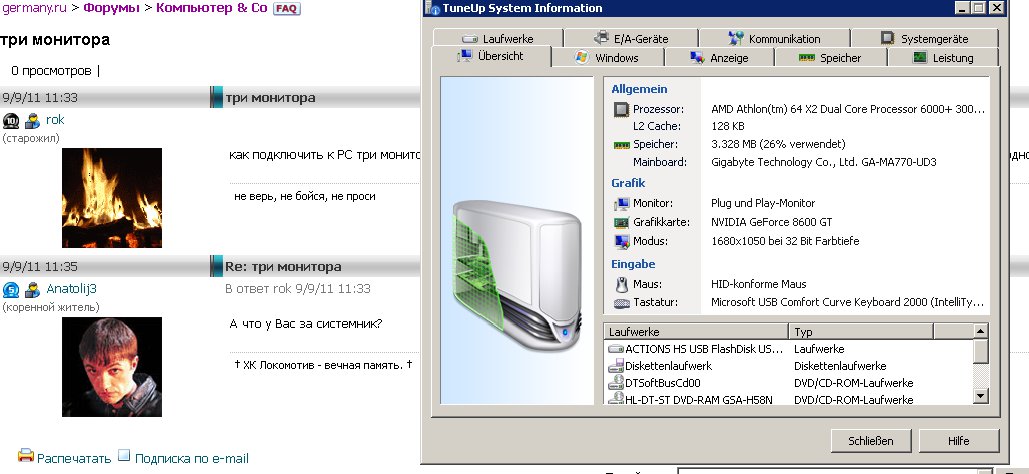Open the Windows tab
This screenshot has width=1029, height=474.
click(608, 58)
